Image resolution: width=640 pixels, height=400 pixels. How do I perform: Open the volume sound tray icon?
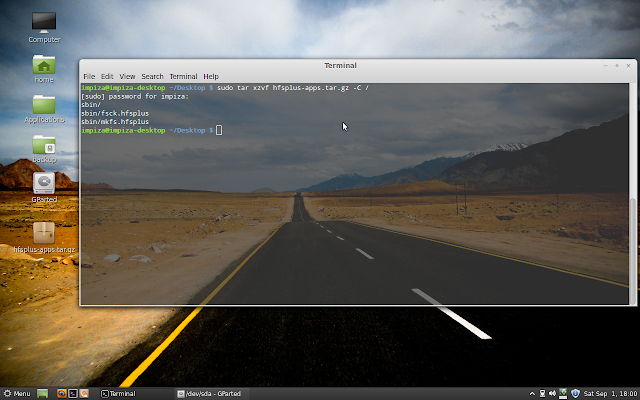pyautogui.click(x=552, y=393)
